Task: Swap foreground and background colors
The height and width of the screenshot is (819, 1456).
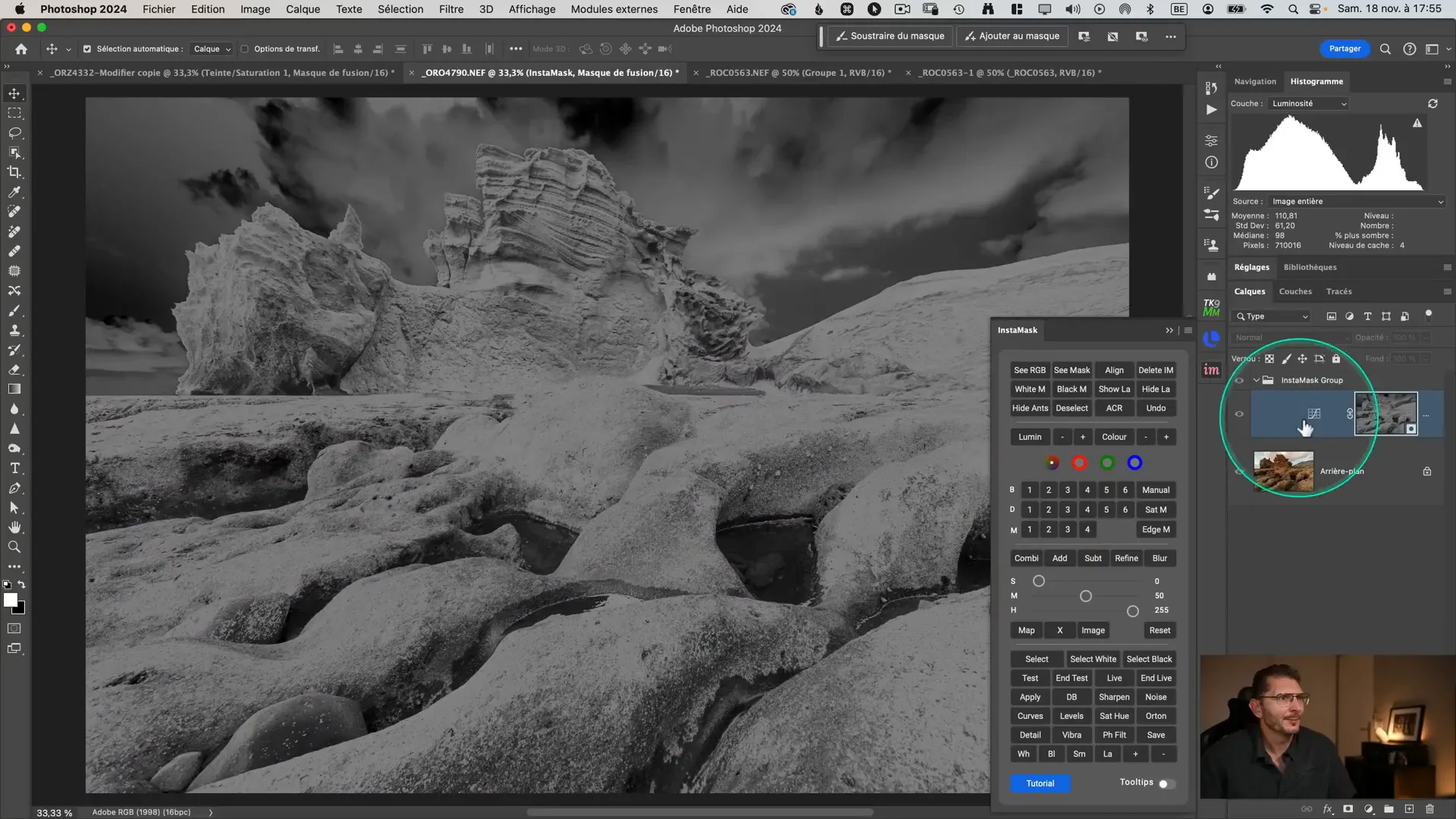Action: 22,585
